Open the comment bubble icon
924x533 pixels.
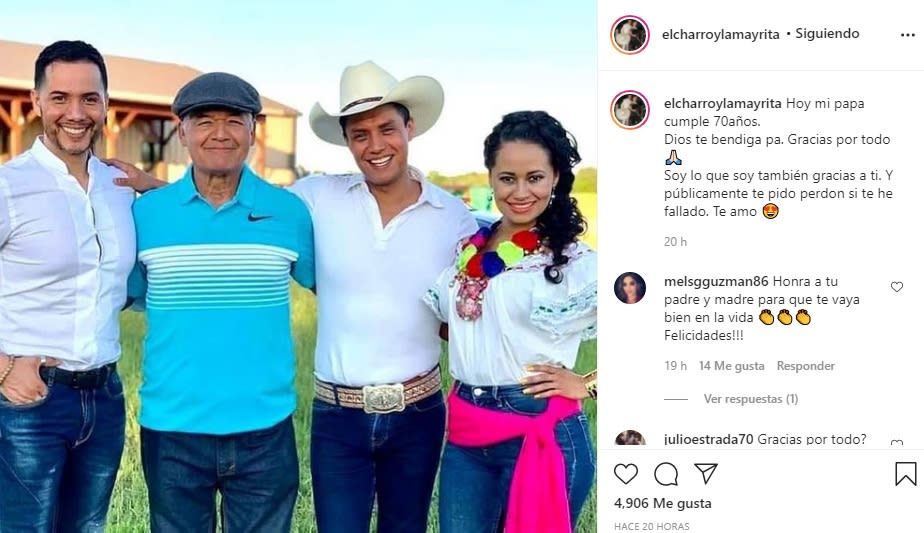666,474
